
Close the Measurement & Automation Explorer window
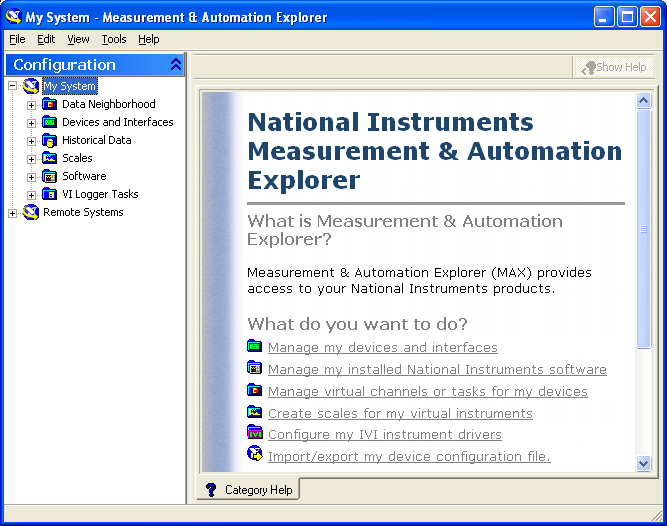coord(650,17)
